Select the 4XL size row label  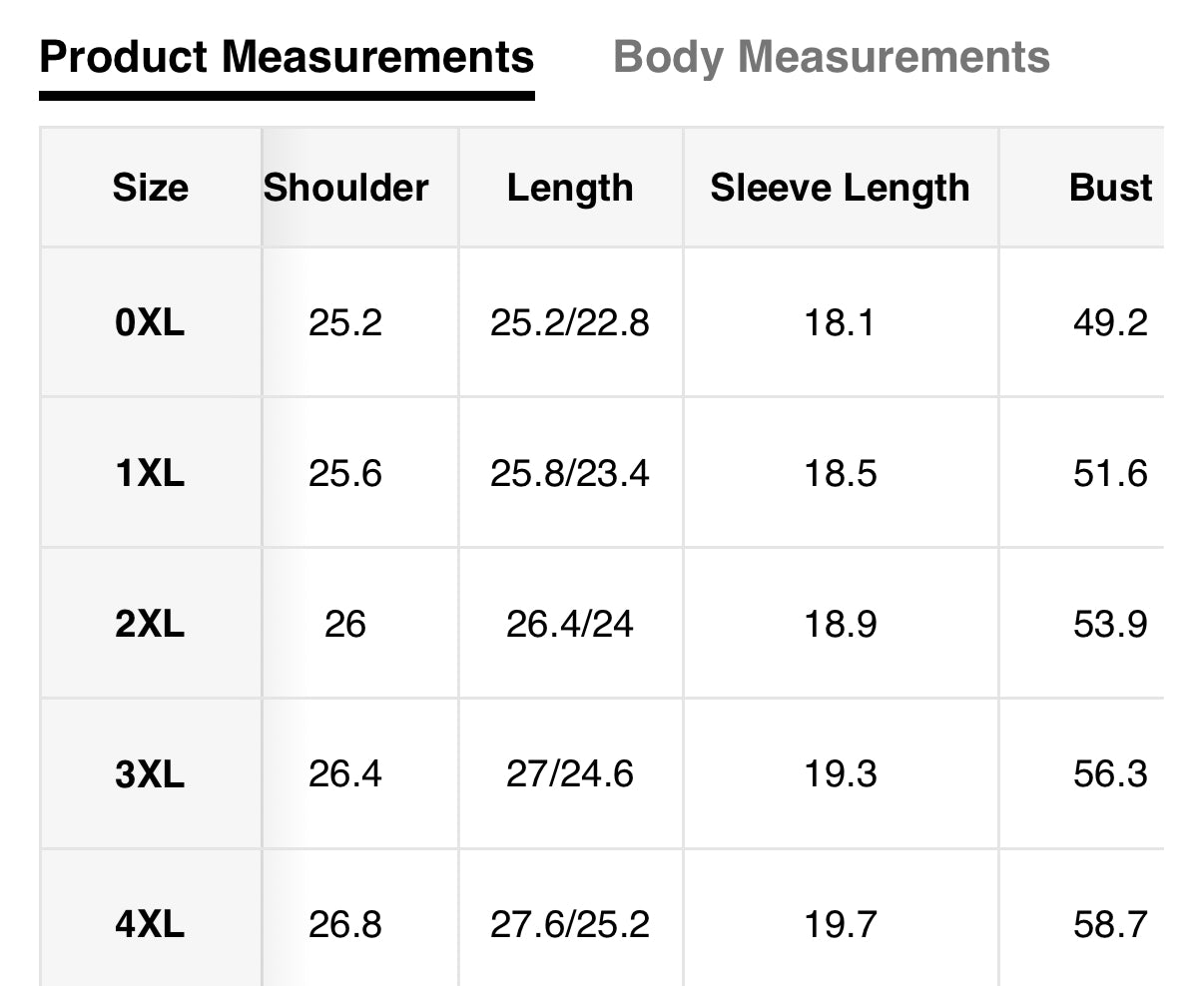[x=150, y=924]
